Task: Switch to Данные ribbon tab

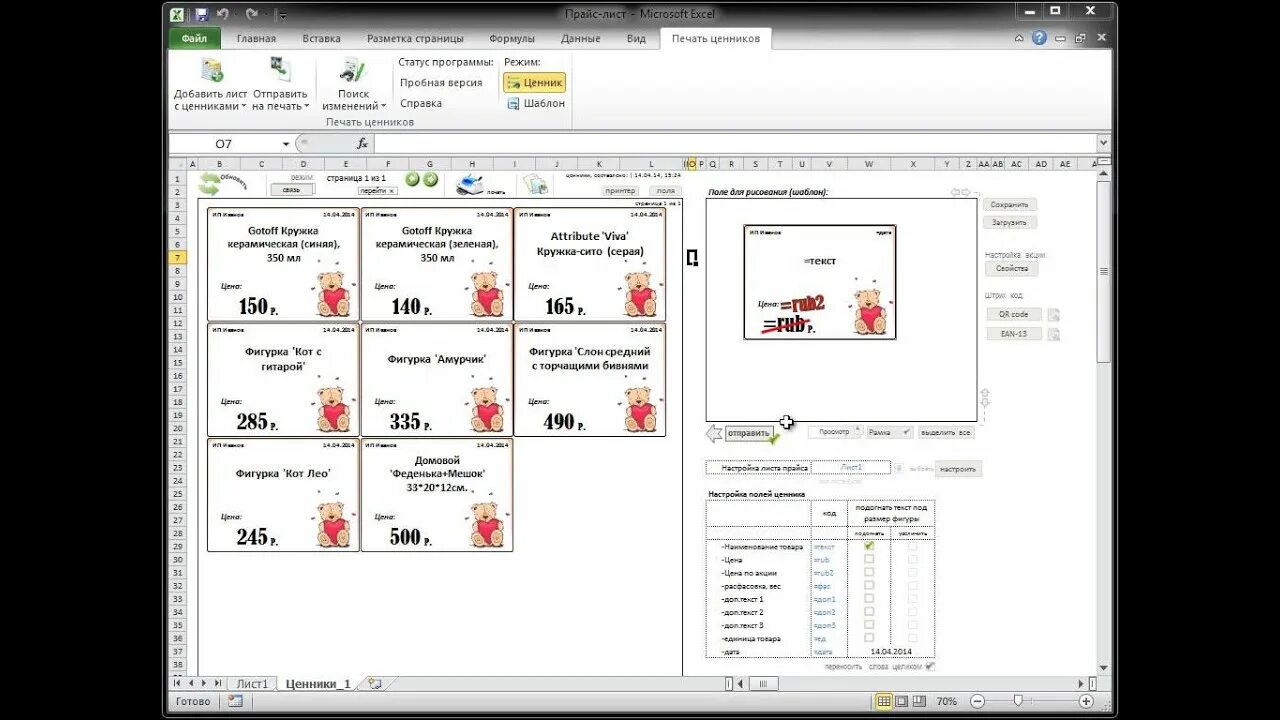Action: [581, 38]
